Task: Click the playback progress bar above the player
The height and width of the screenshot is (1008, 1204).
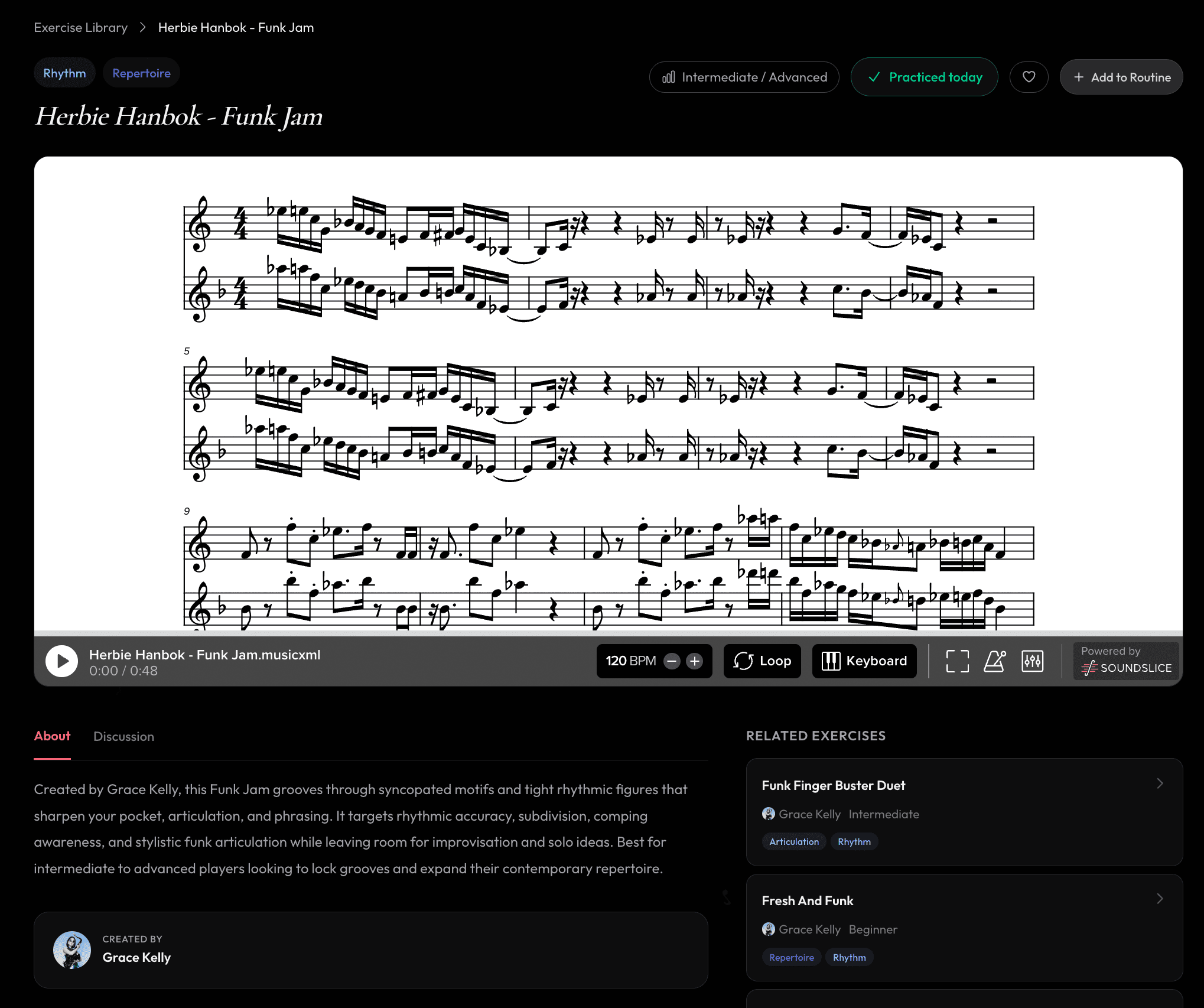Action: (608, 633)
